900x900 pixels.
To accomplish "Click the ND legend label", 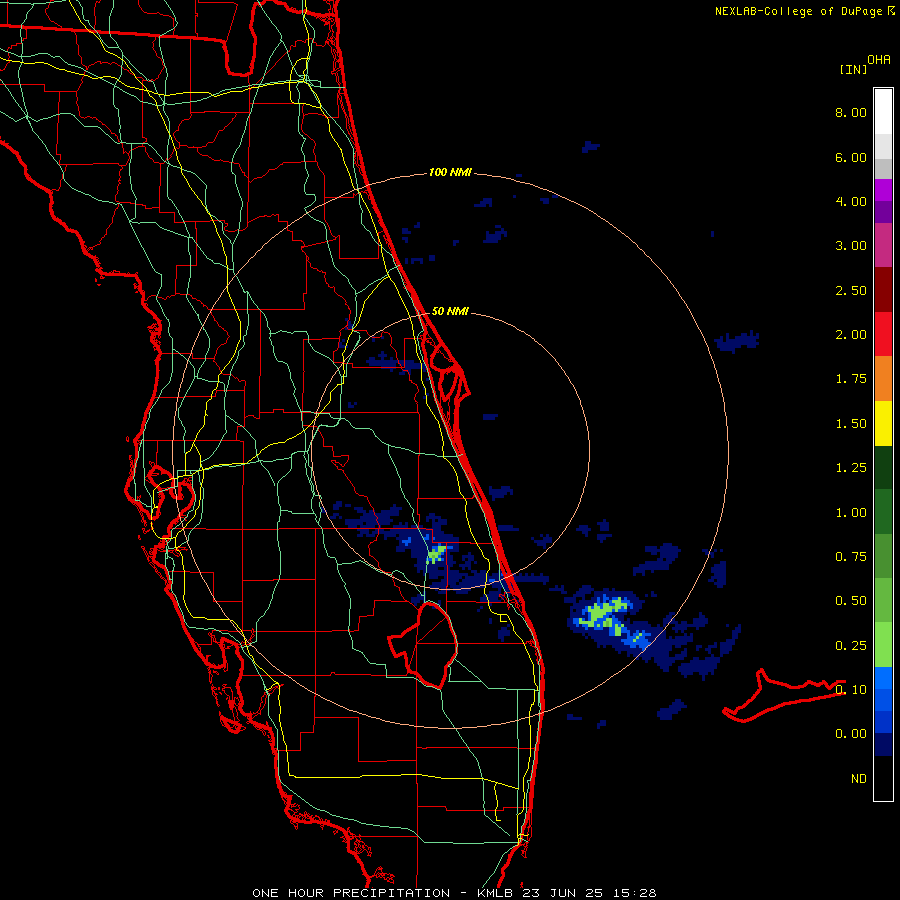I will pyautogui.click(x=859, y=779).
